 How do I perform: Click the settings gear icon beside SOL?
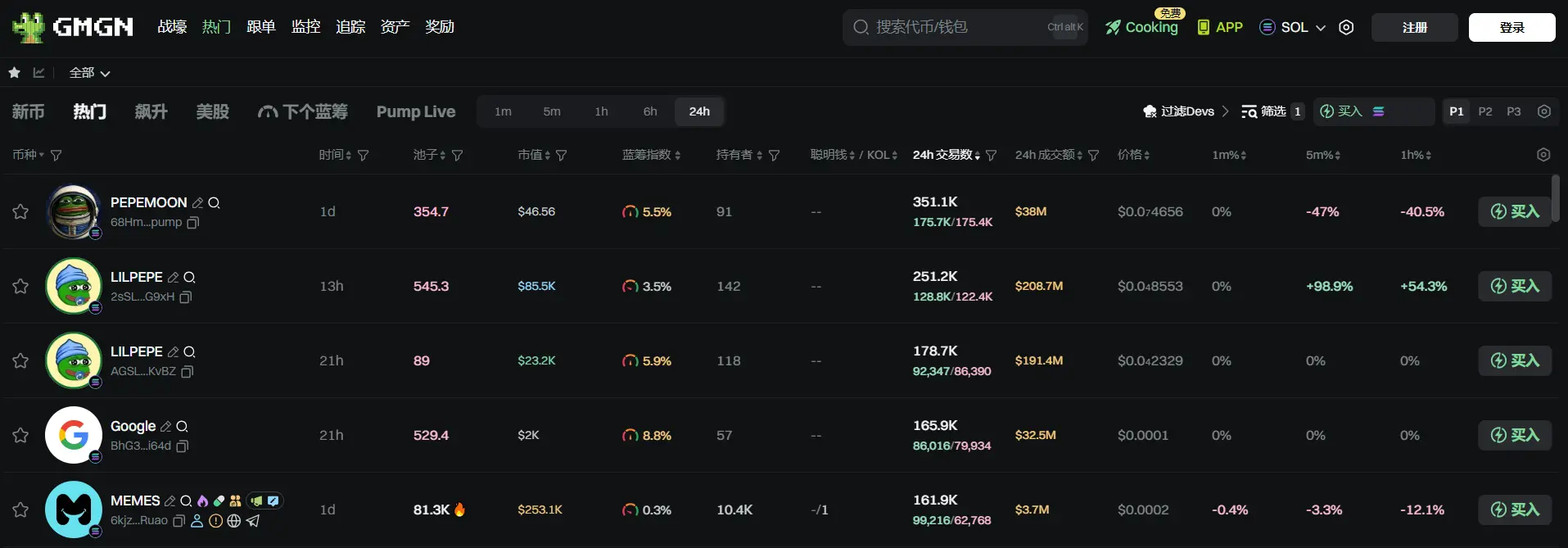[x=1346, y=27]
